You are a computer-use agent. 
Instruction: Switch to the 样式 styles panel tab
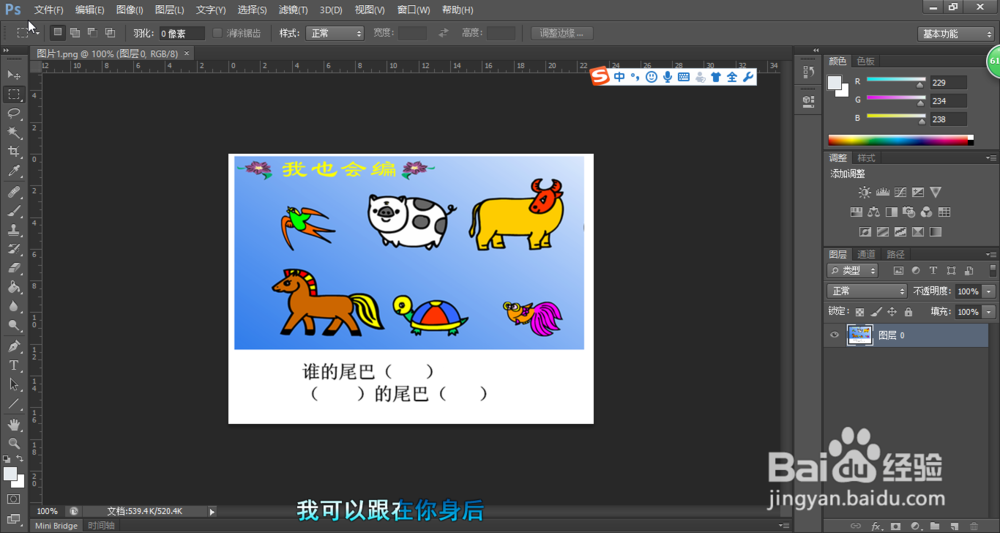coord(866,158)
